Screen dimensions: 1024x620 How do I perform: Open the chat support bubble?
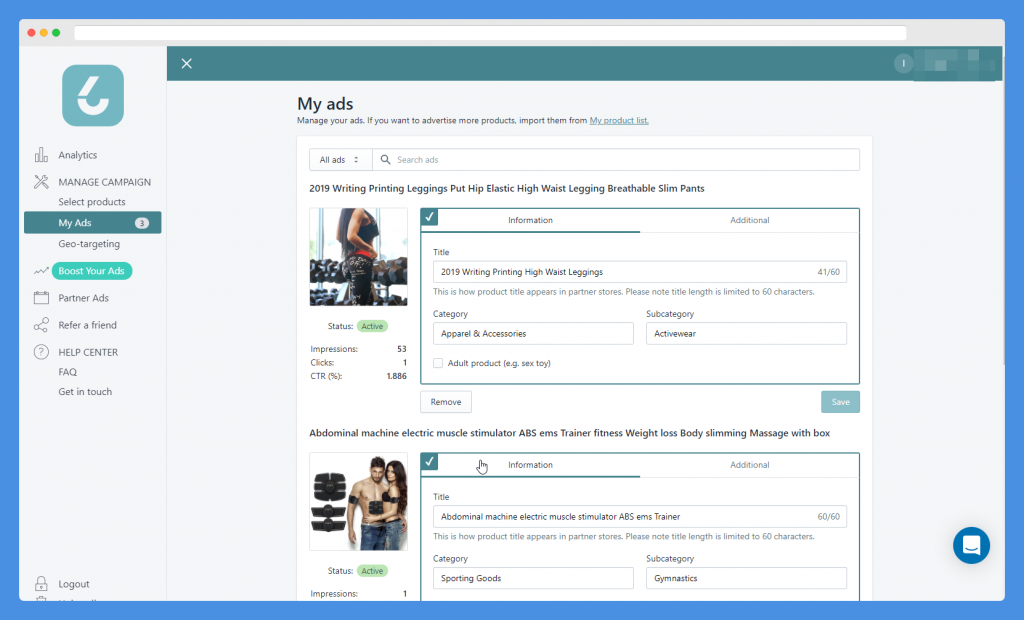971,545
